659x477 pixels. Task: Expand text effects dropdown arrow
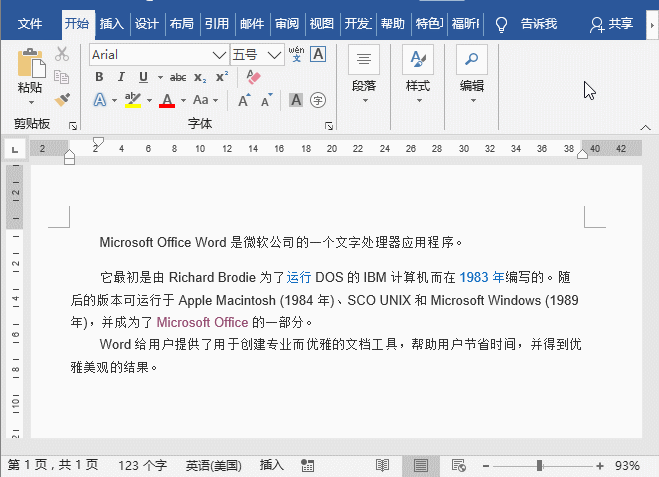pyautogui.click(x=114, y=100)
